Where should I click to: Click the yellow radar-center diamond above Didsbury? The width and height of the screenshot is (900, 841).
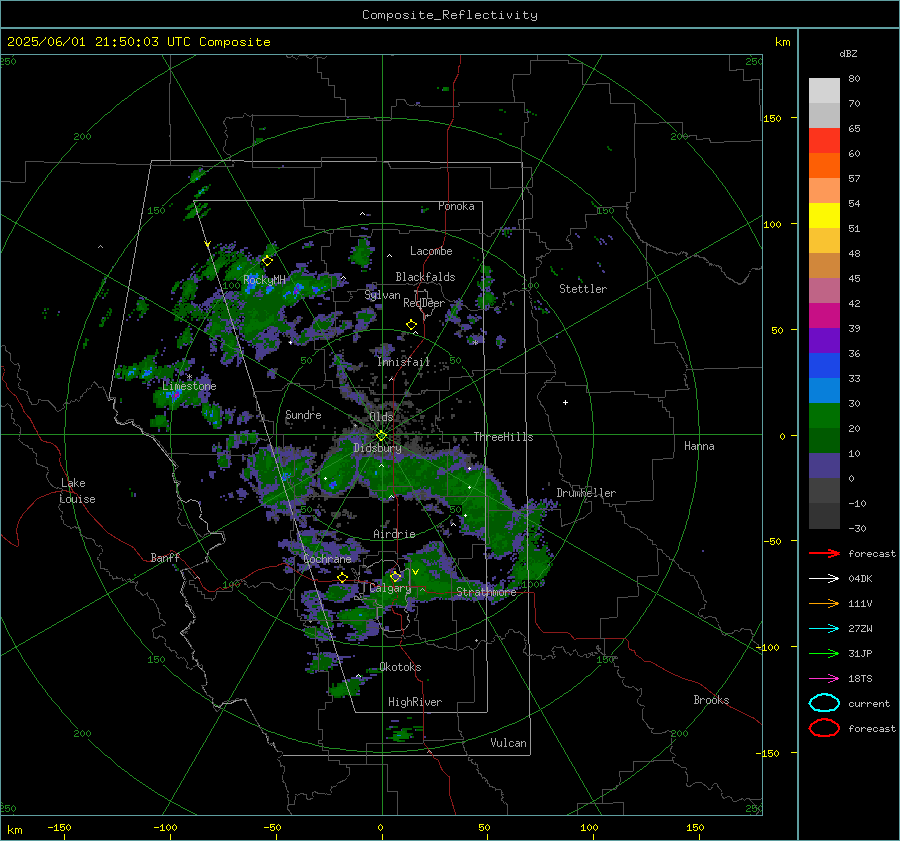tap(381, 436)
